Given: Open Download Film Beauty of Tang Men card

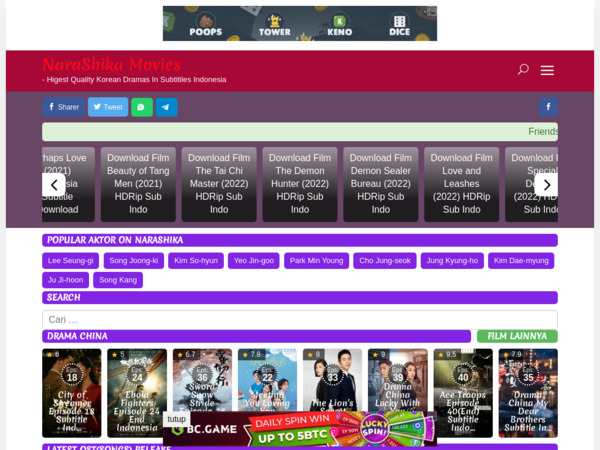Looking at the screenshot, I should click(x=138, y=184).
